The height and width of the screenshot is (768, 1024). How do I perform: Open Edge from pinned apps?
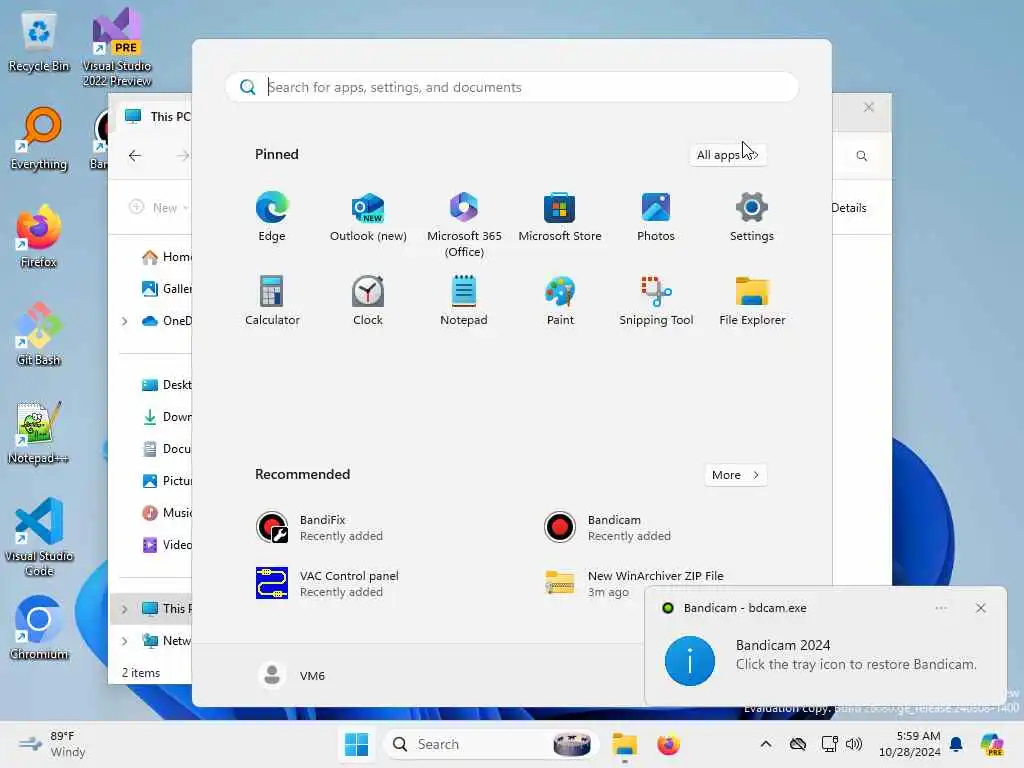click(272, 217)
